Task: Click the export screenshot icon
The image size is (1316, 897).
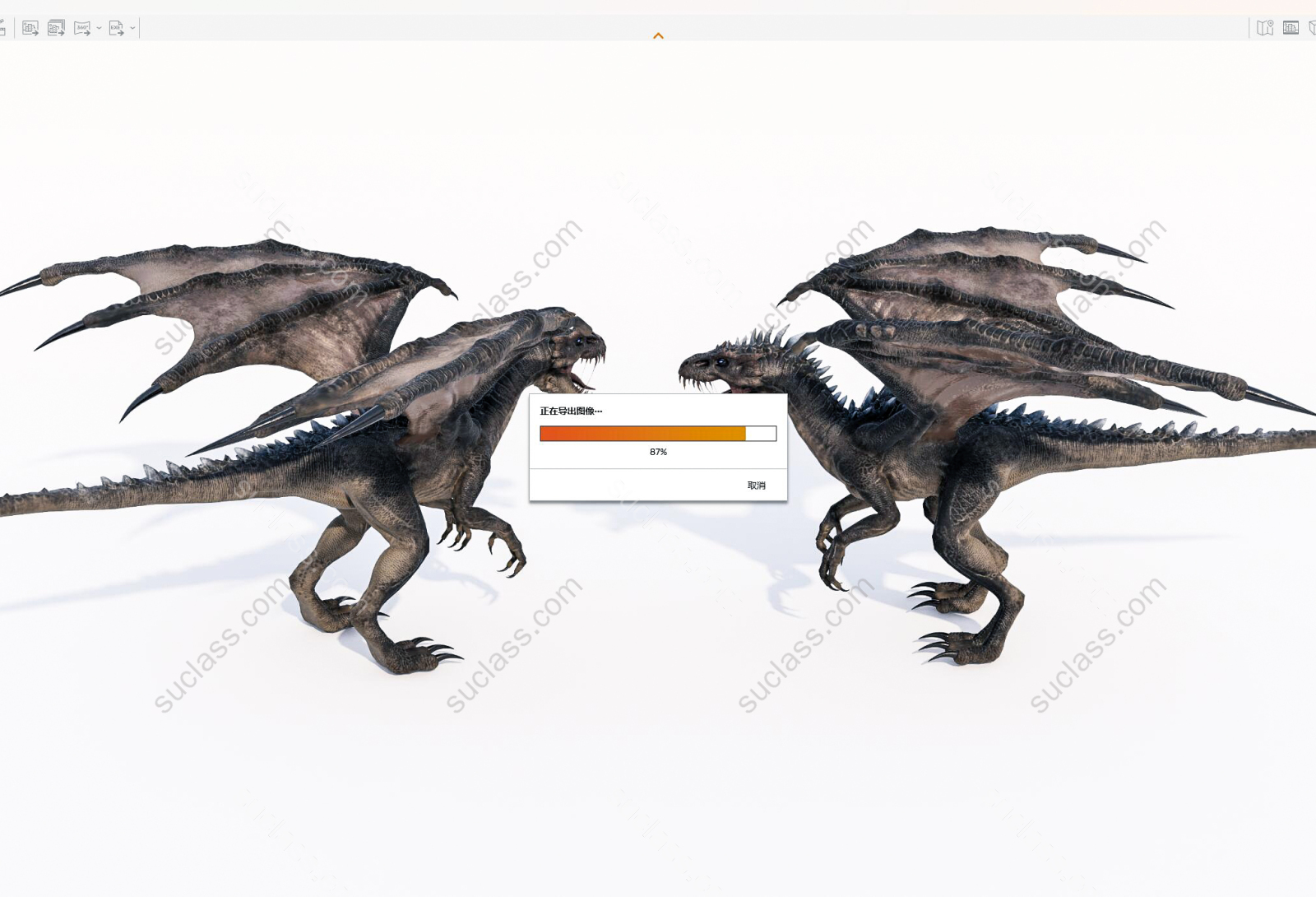Action: point(30,28)
